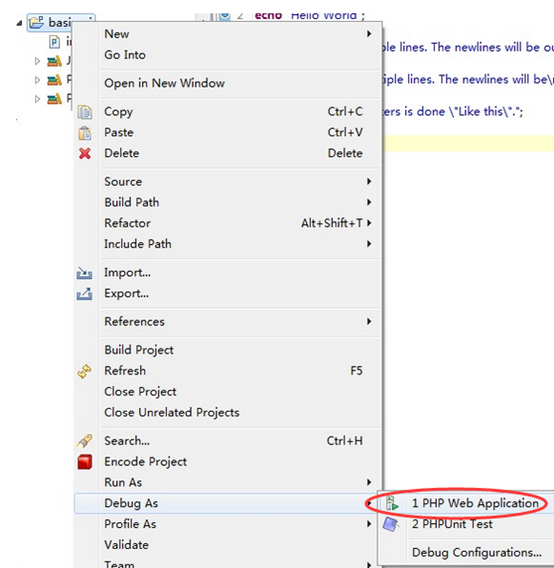Open the Include Path submenu
The height and width of the screenshot is (568, 554).
(x=228, y=244)
